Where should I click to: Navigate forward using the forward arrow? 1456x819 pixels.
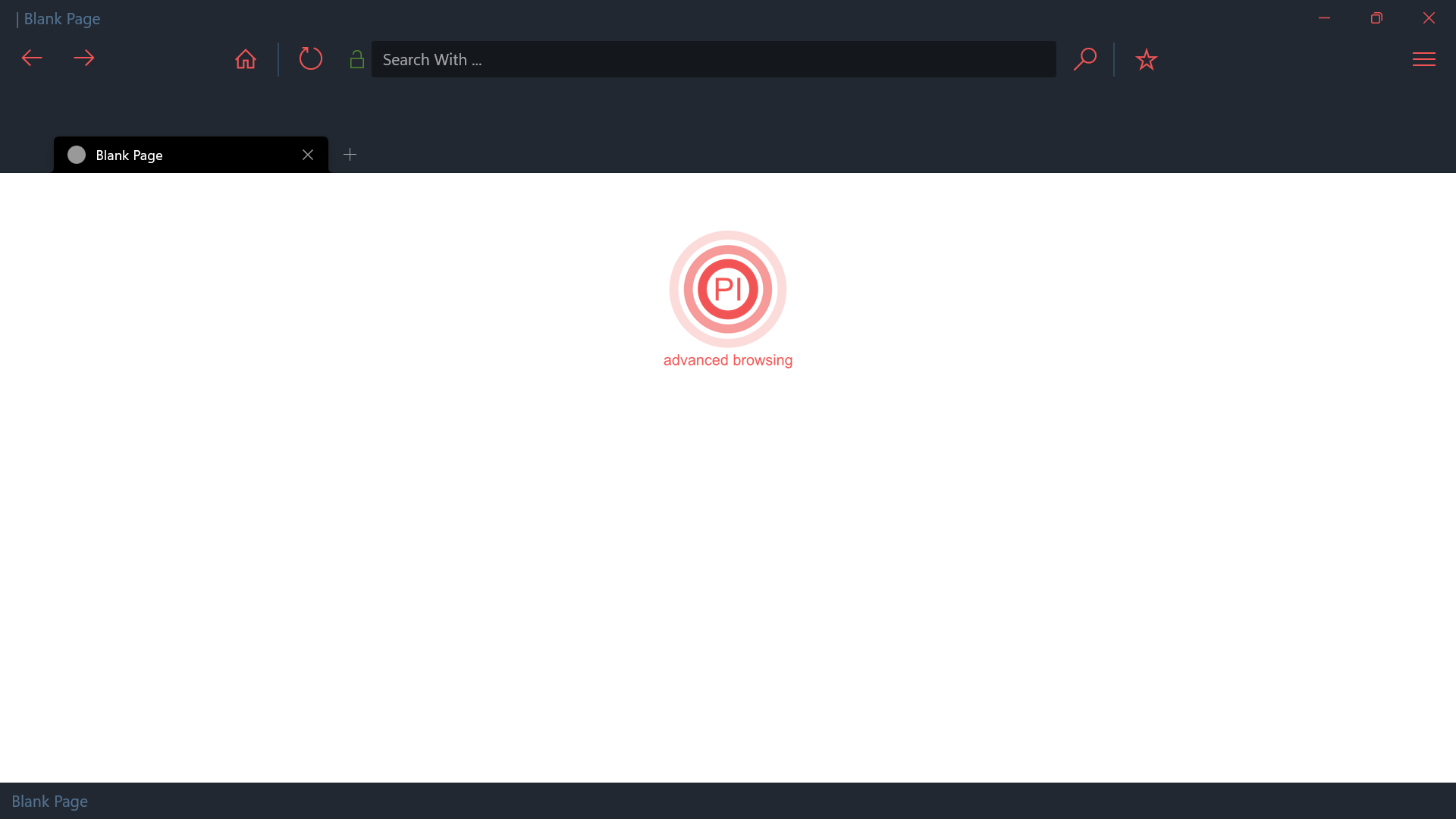point(84,58)
